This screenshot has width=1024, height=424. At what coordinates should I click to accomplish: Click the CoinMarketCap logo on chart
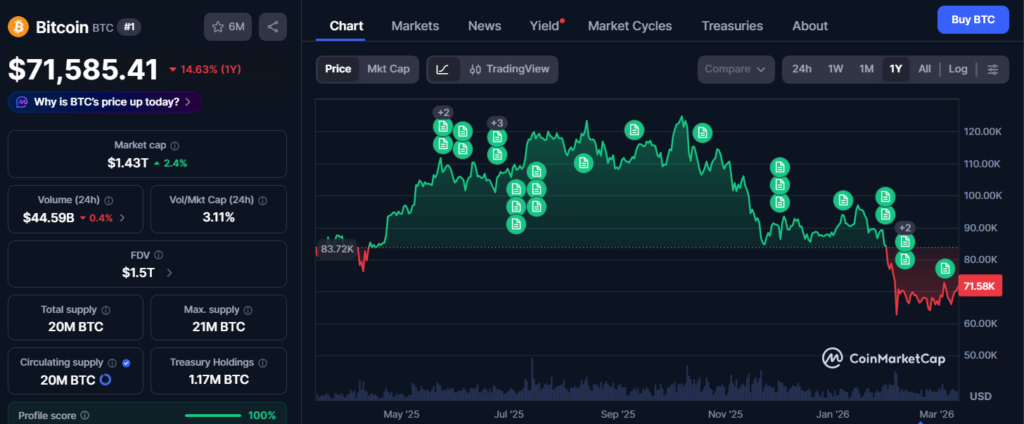click(x=883, y=357)
